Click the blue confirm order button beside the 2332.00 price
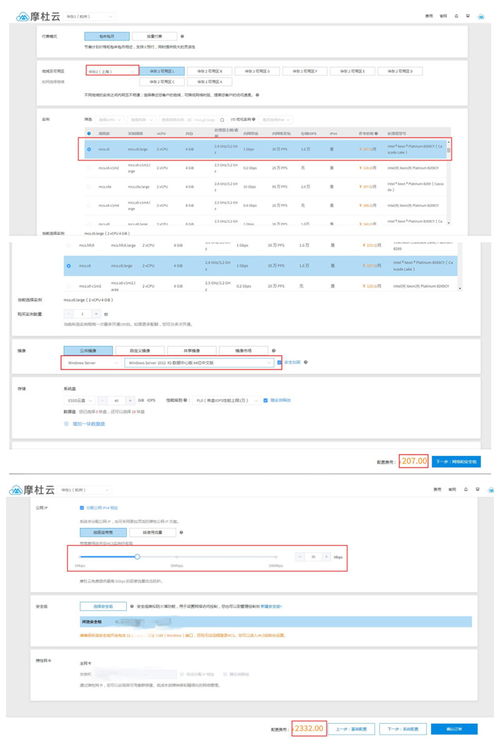The height and width of the screenshot is (745, 500). pyautogui.click(x=454, y=729)
